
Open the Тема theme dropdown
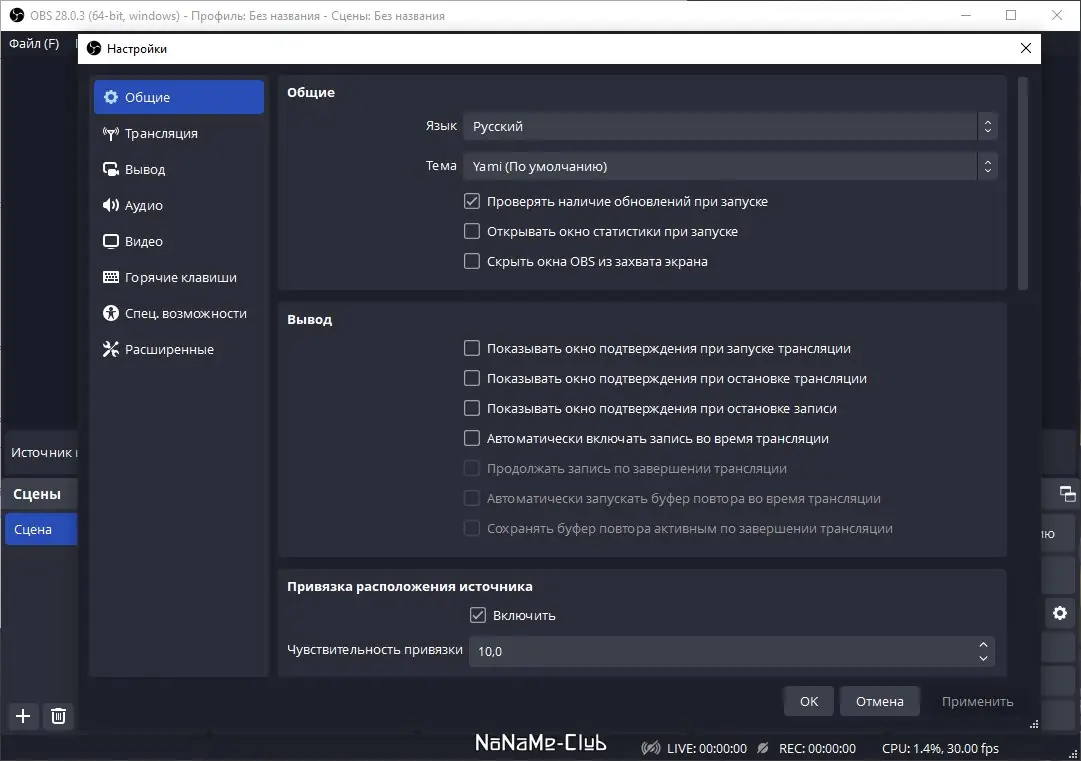pos(730,166)
